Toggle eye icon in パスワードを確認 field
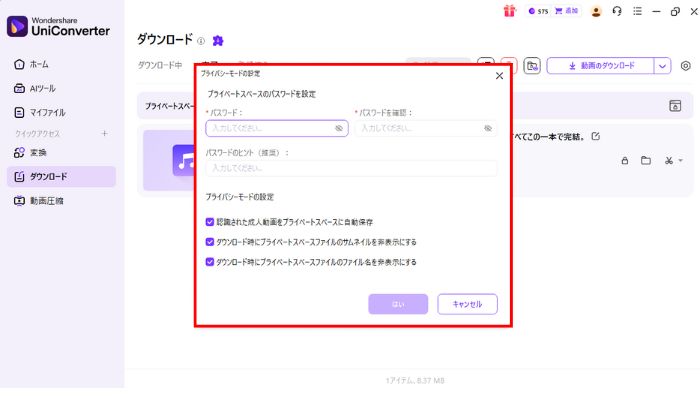 (x=488, y=129)
